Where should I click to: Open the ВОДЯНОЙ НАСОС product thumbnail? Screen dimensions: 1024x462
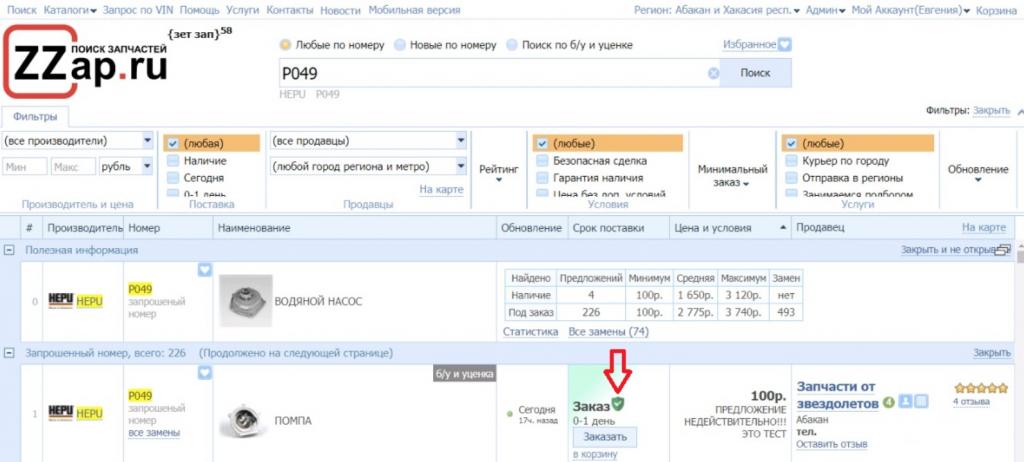tap(245, 300)
